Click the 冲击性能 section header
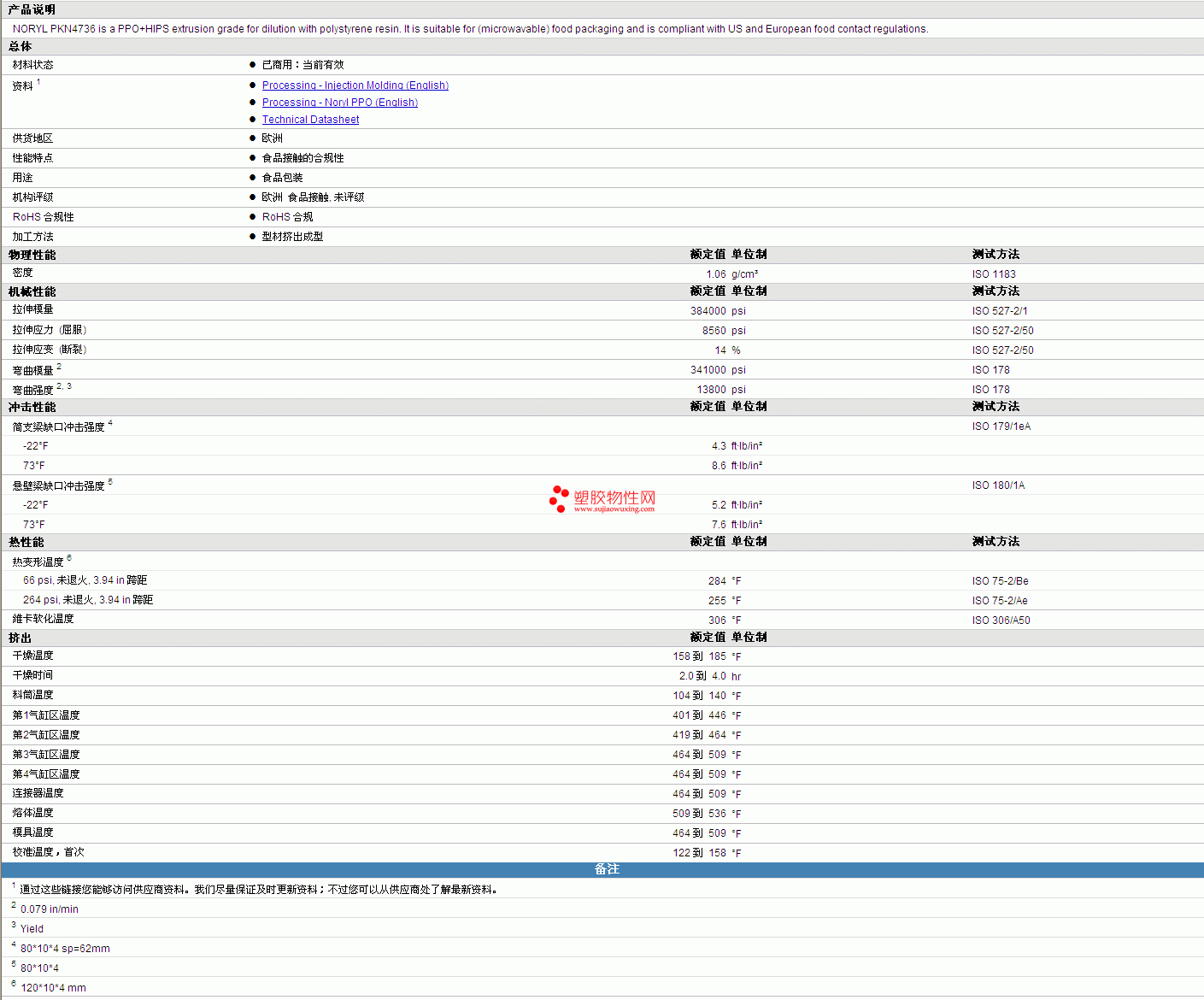This screenshot has height=1000, width=1204. (32, 407)
